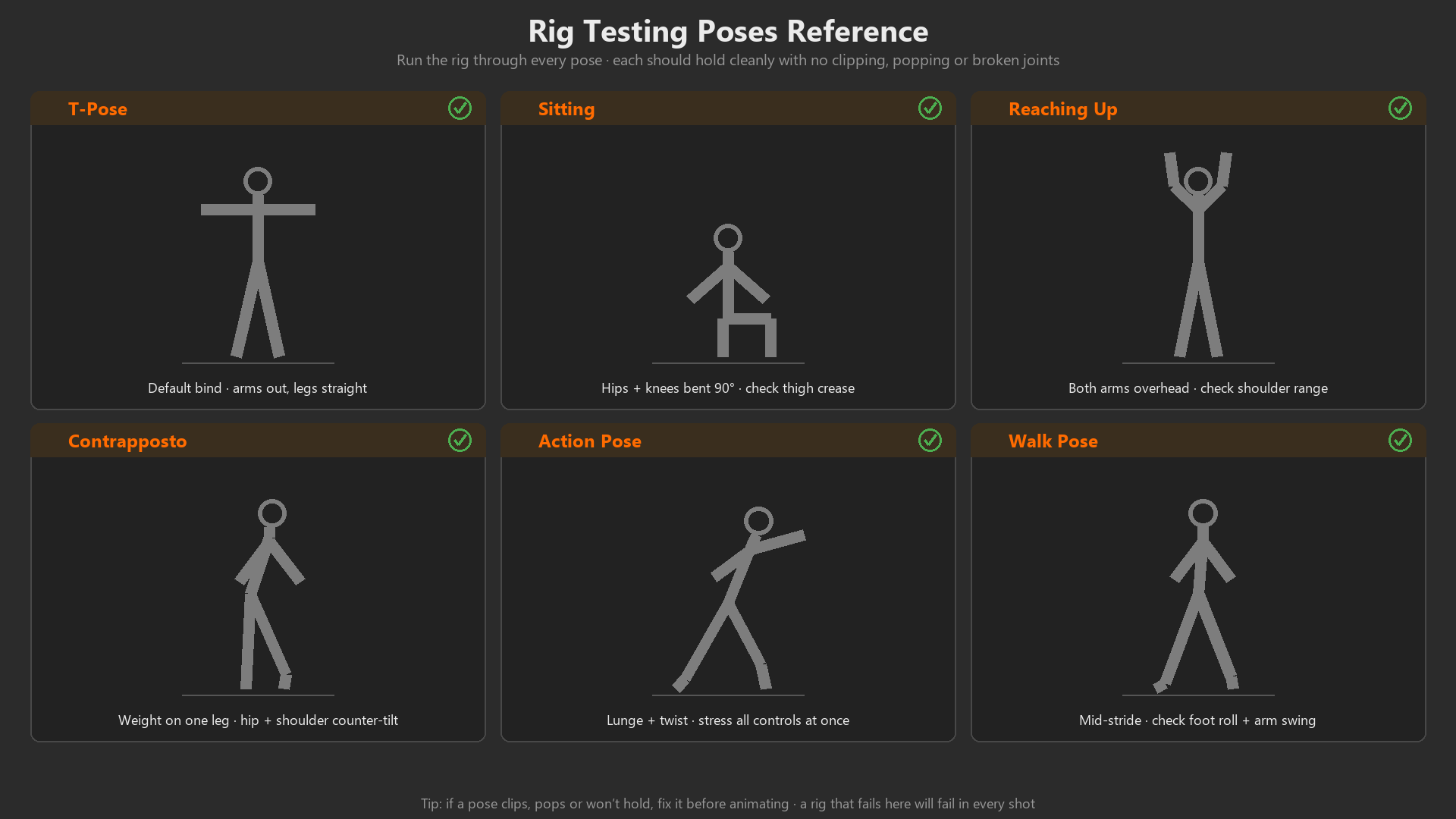Click the 'Rig Testing Poses Reference' heading
Image resolution: width=1456 pixels, height=819 pixels.
[x=728, y=32]
